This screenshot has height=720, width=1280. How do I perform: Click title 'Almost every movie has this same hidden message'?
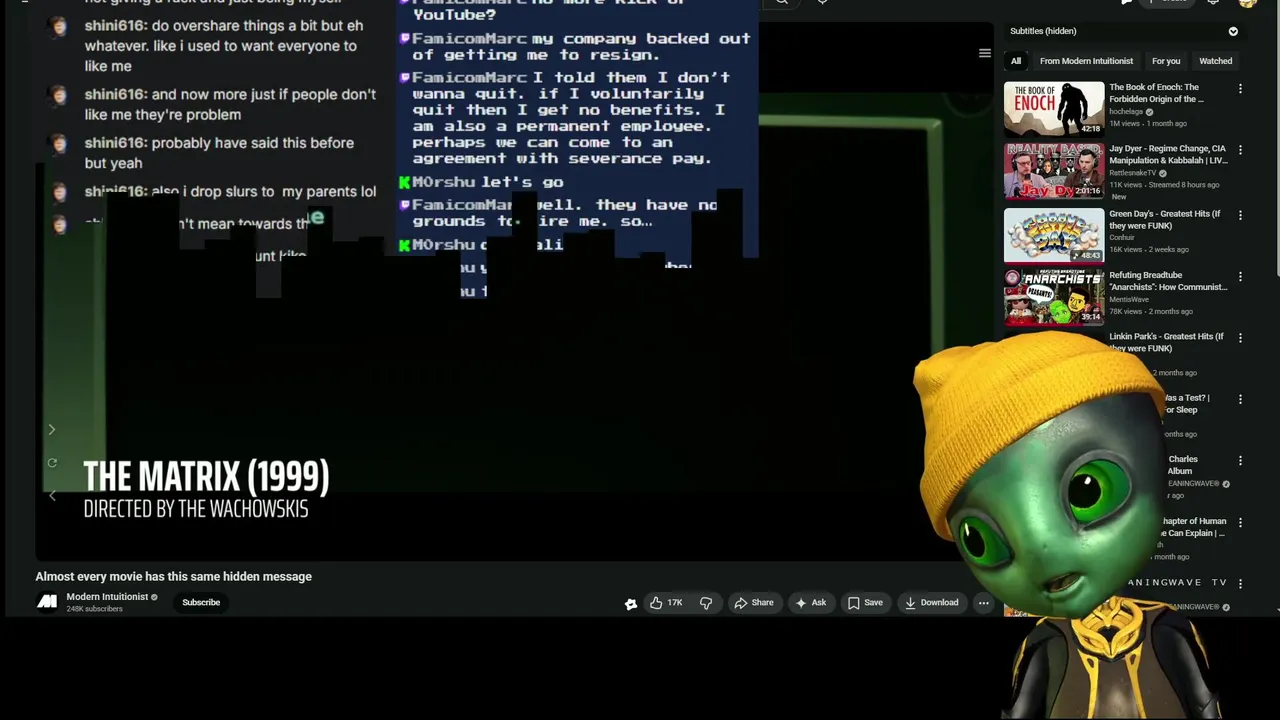174,576
